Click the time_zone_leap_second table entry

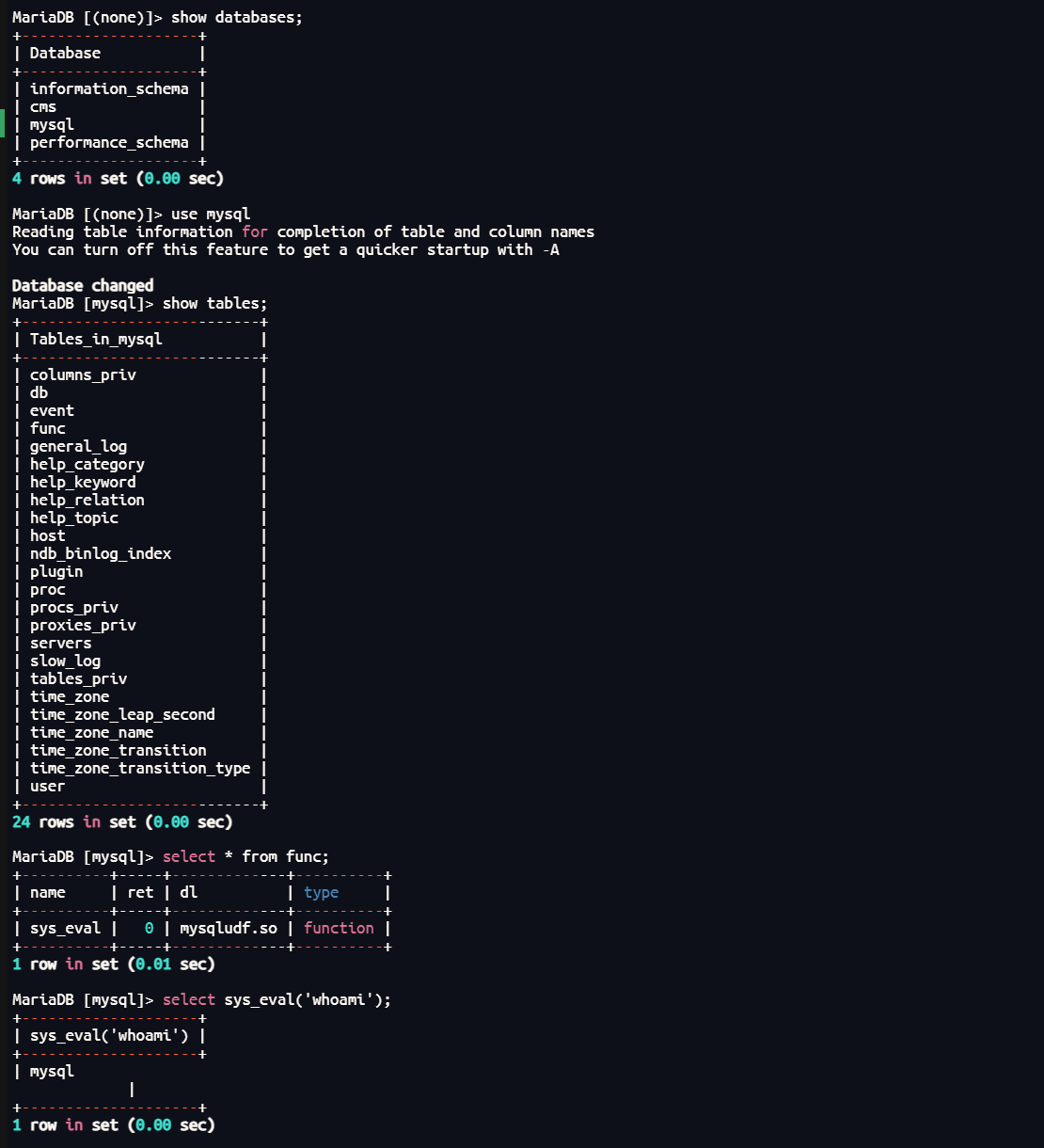(x=122, y=714)
